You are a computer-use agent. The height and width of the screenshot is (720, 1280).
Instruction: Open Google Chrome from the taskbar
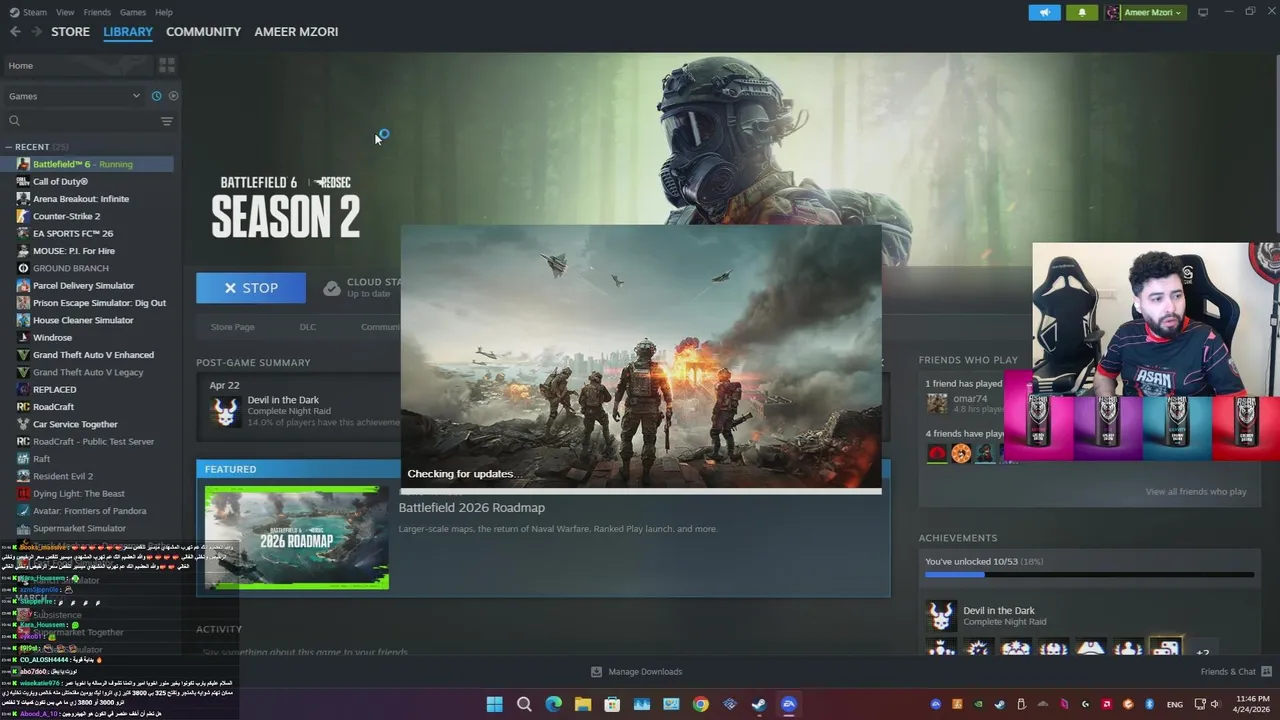(x=700, y=704)
